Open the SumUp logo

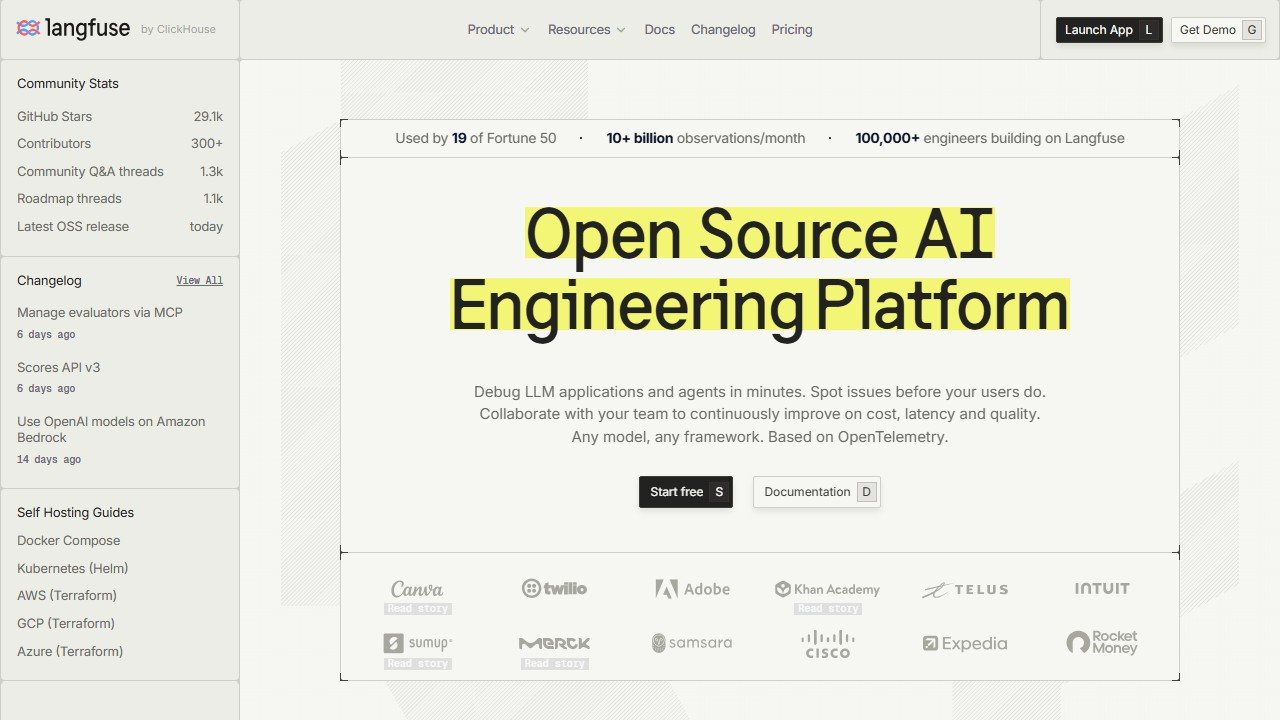pos(417,643)
